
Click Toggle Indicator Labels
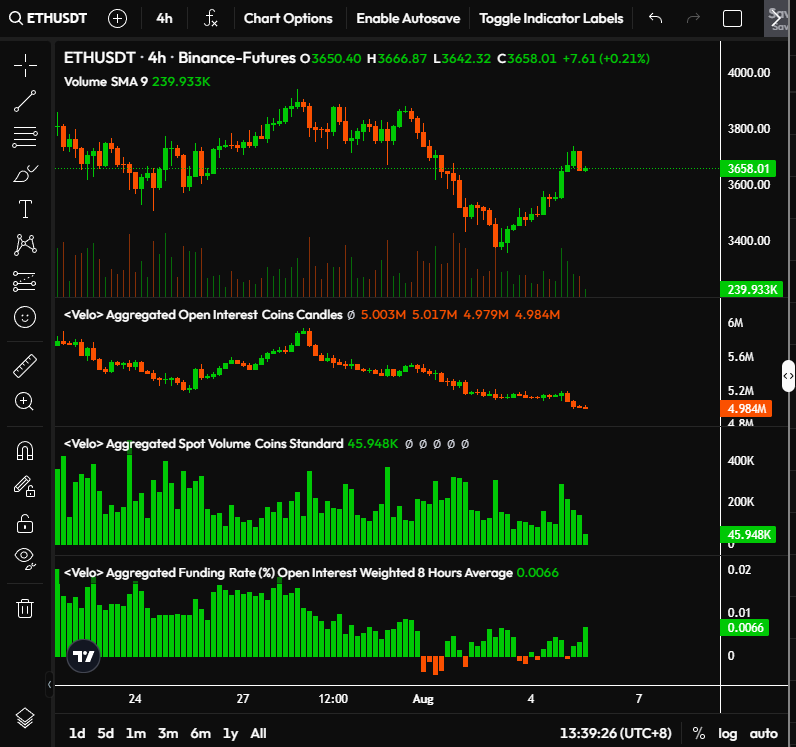(x=551, y=19)
